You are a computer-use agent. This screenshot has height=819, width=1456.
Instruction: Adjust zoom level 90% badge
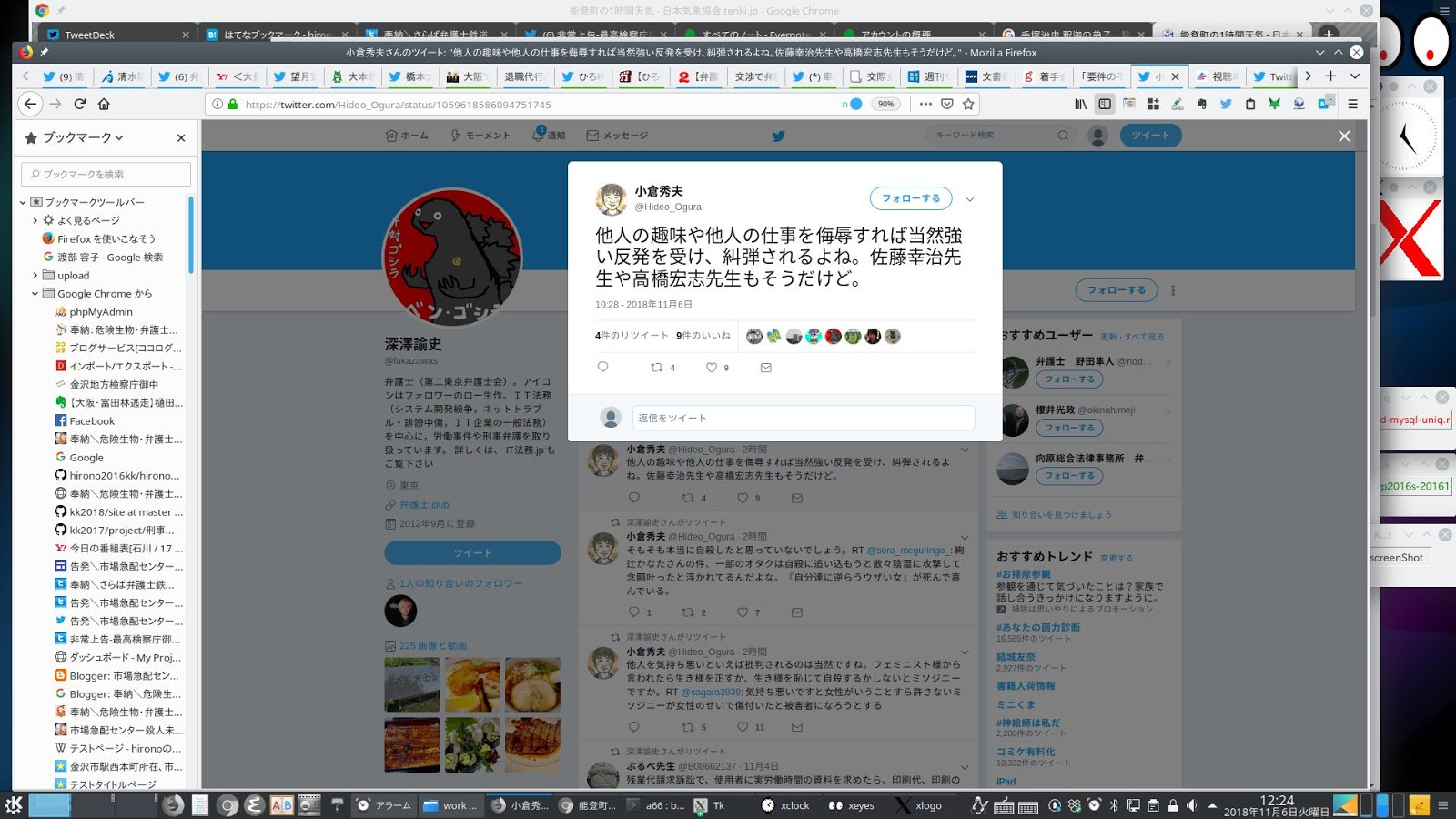click(885, 104)
